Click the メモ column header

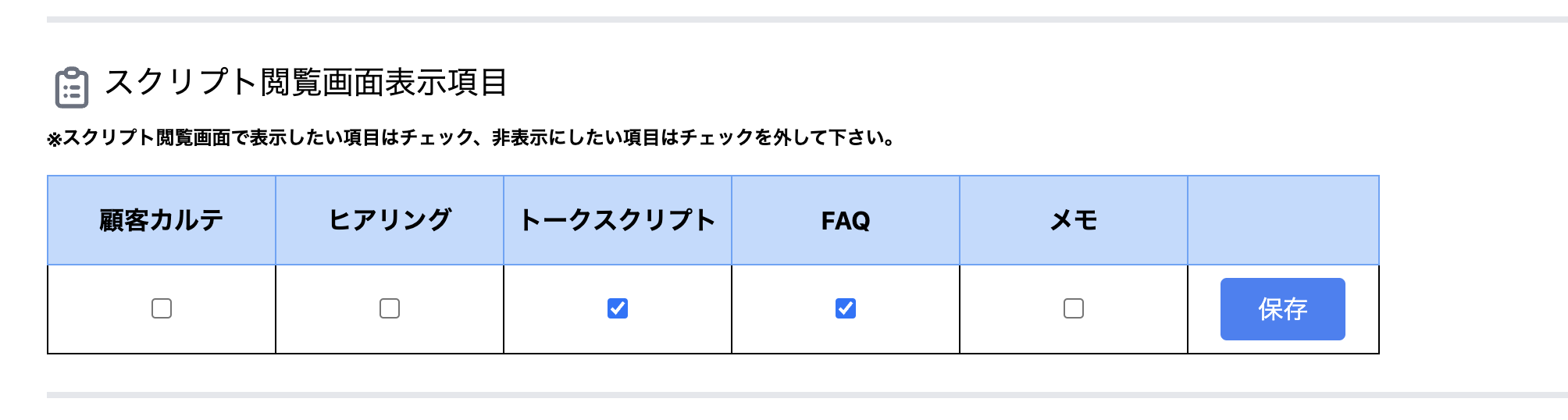click(1074, 220)
